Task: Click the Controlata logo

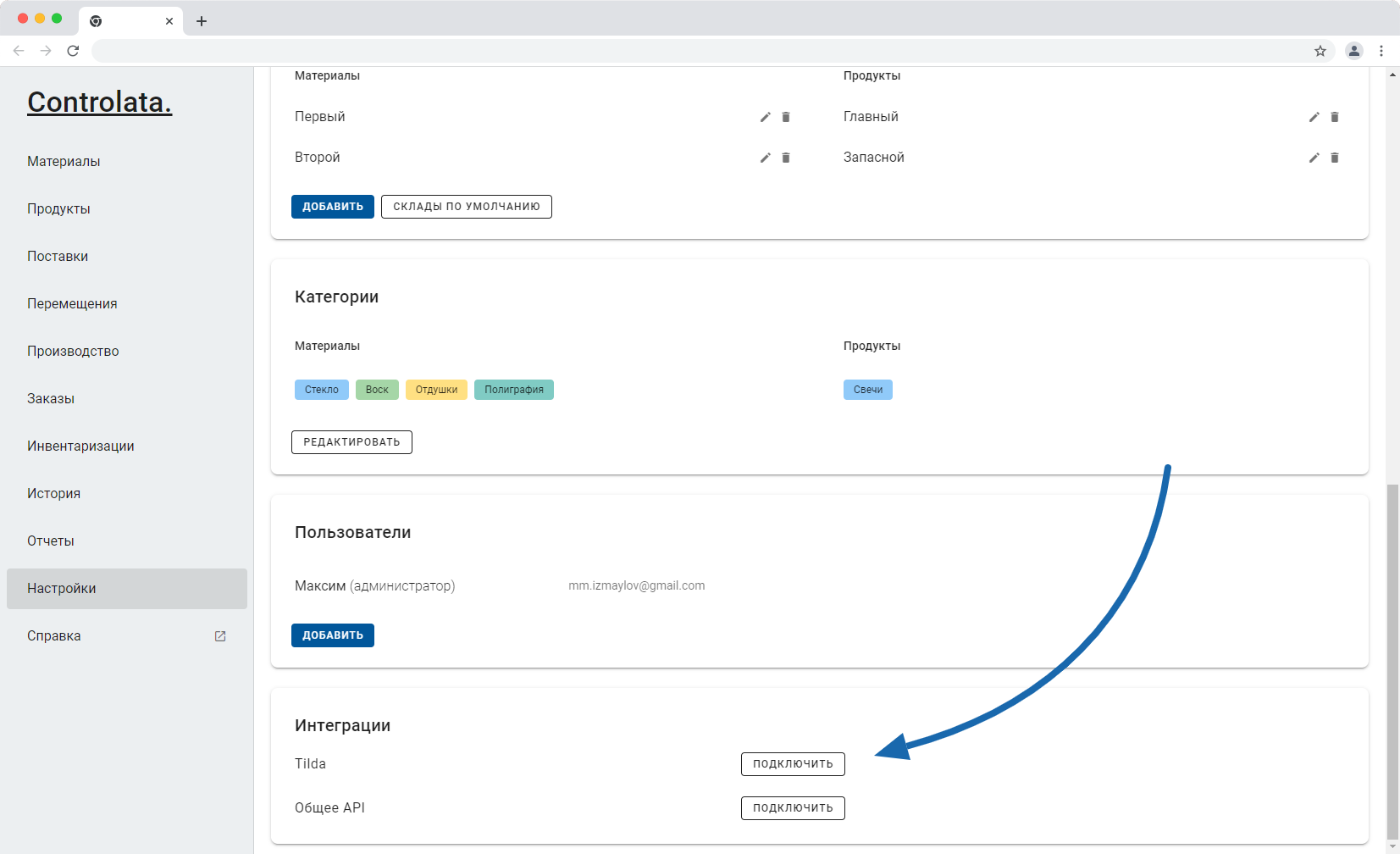Action: 100,103
